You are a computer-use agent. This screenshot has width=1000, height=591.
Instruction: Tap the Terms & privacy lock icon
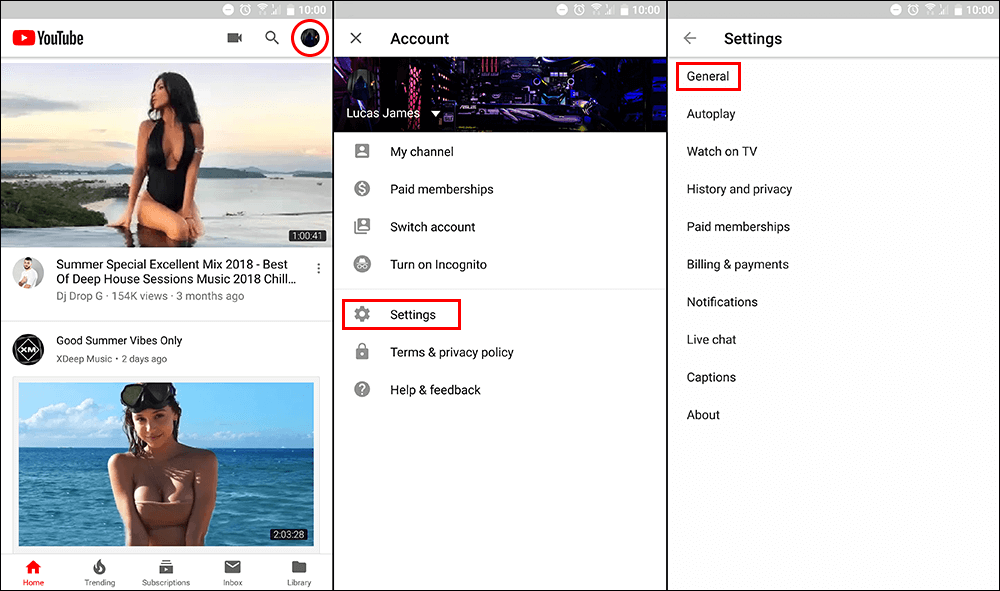pyautogui.click(x=362, y=351)
